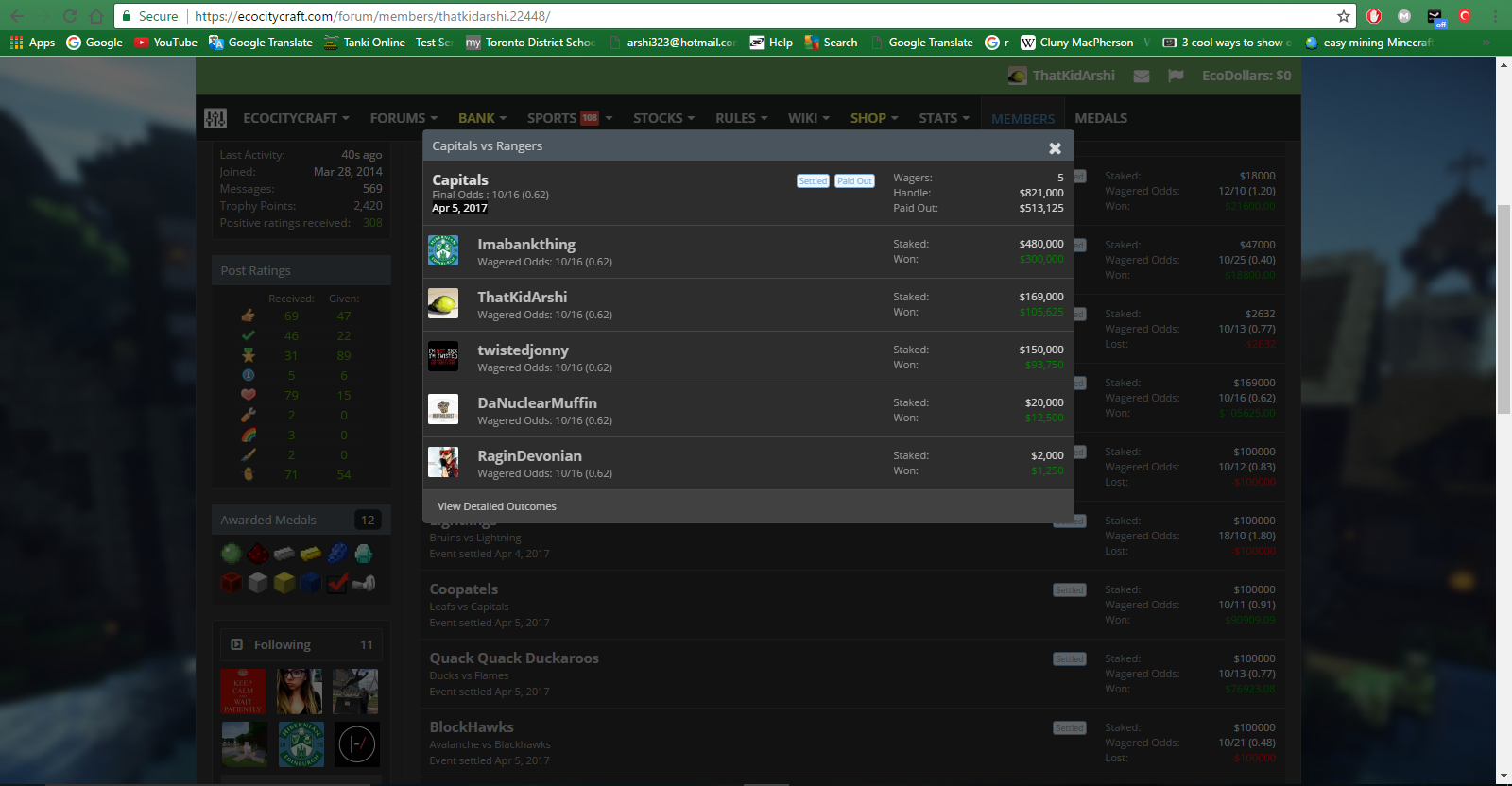Viewport: 1512px width, 786px height.
Task: Switch to the MEDALS tab
Action: tap(1101, 118)
